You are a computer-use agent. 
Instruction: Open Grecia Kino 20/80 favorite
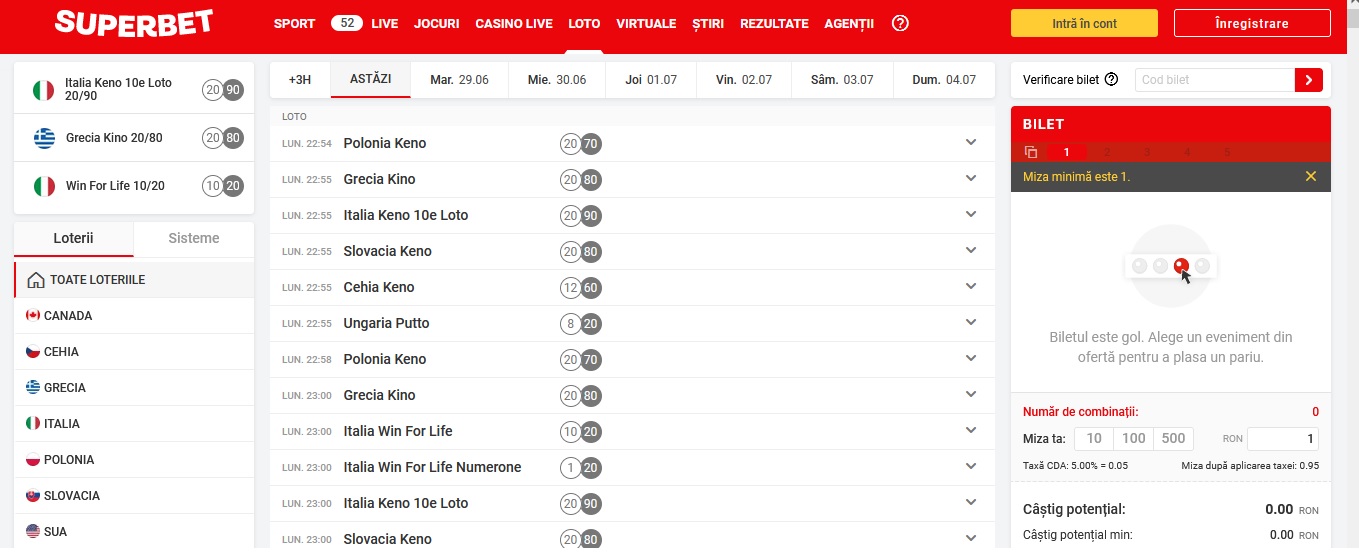pos(134,138)
